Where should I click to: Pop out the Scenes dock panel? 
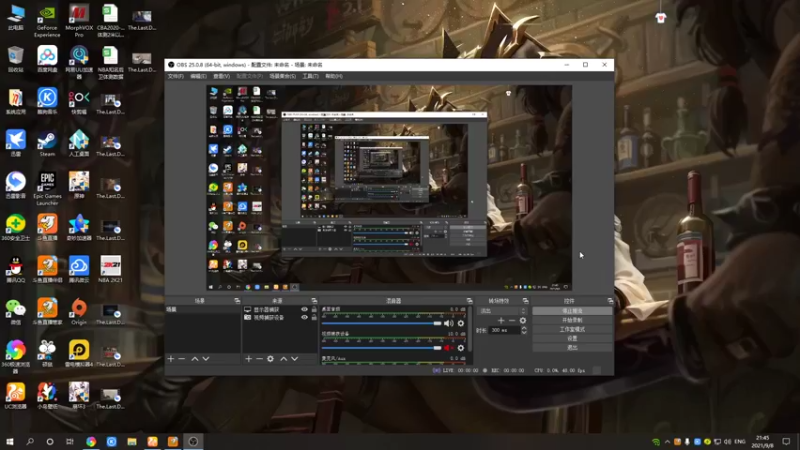237,301
